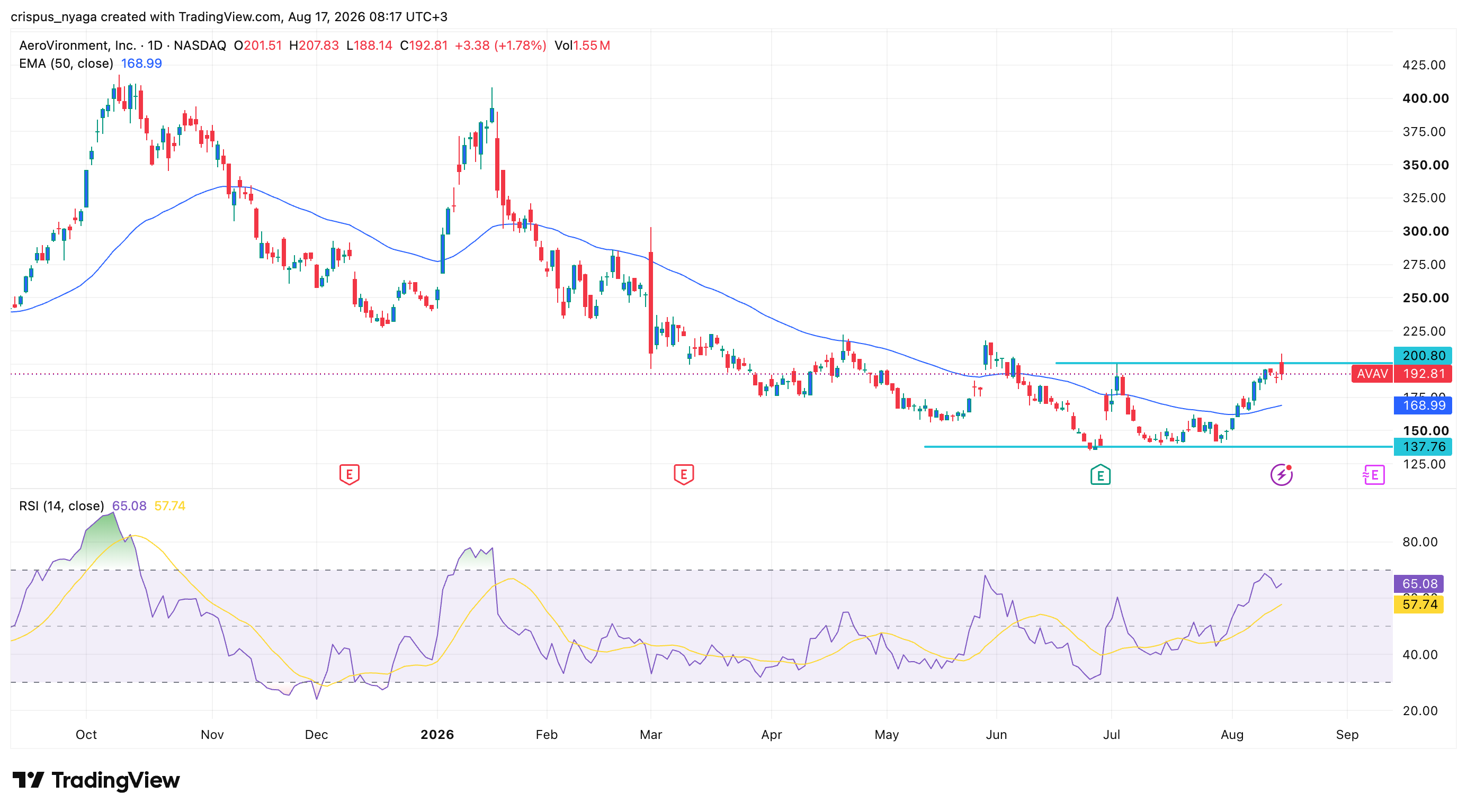Click the Mar label on time axis

(x=650, y=735)
